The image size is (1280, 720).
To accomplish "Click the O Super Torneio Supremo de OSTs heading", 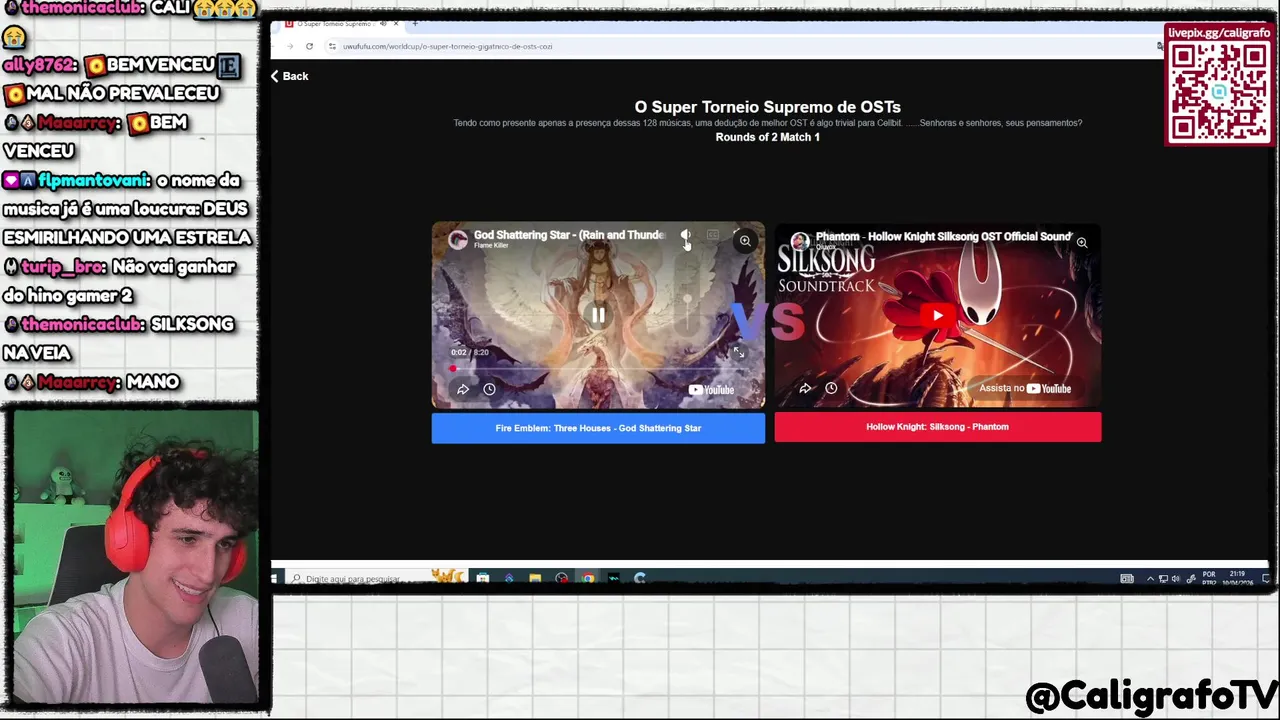I will click(767, 107).
